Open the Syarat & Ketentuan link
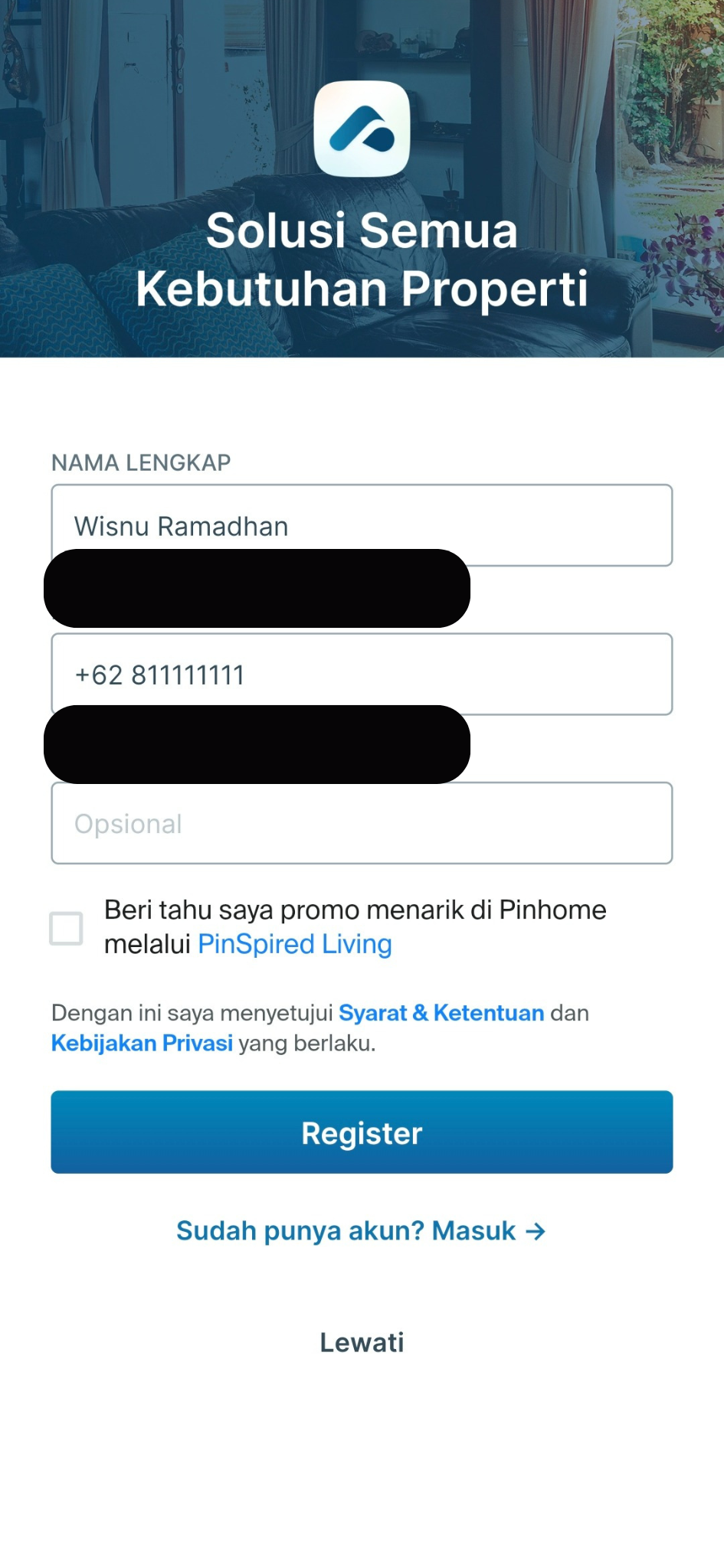 [x=441, y=1013]
